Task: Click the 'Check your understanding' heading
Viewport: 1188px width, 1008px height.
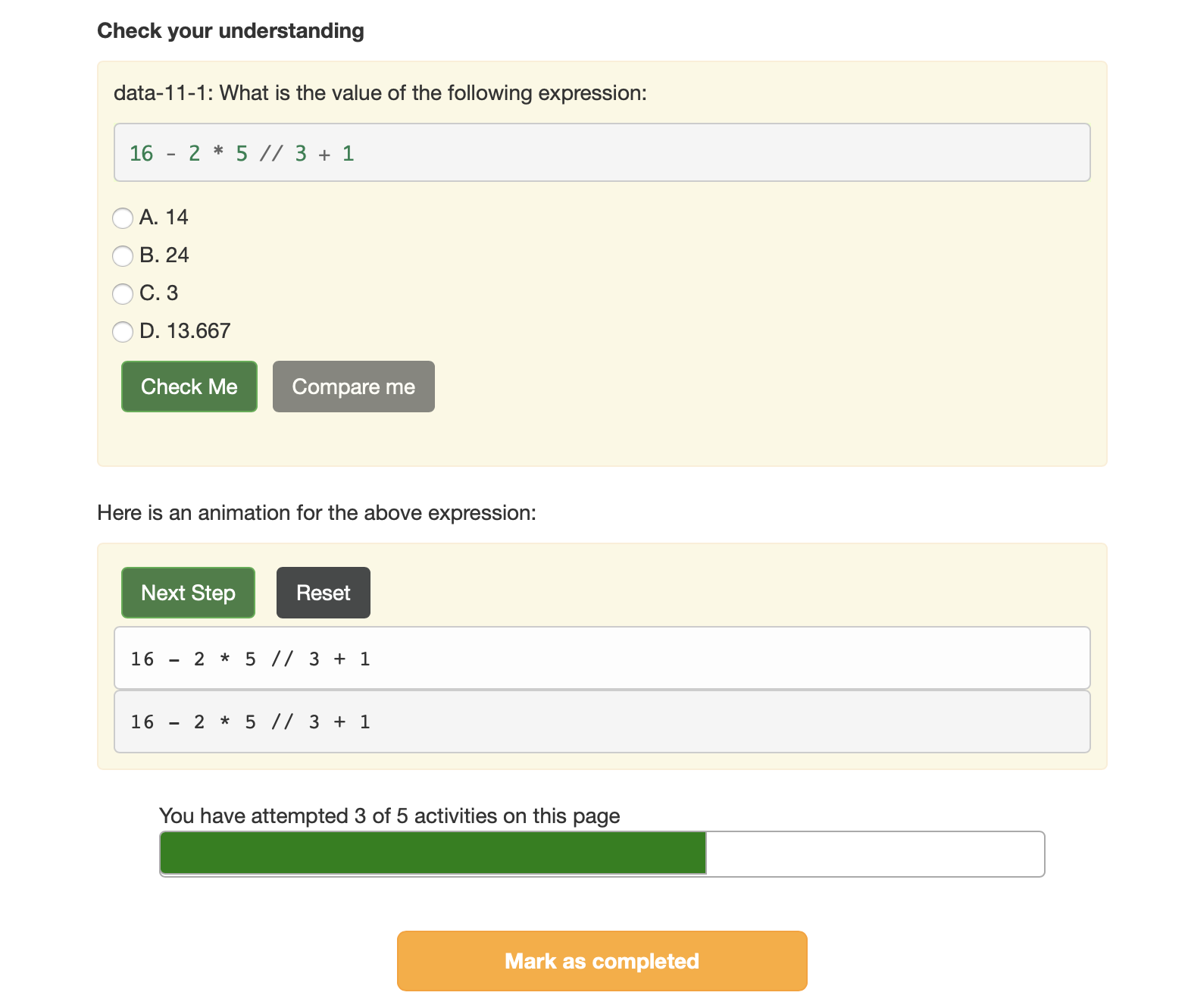Action: (230, 30)
